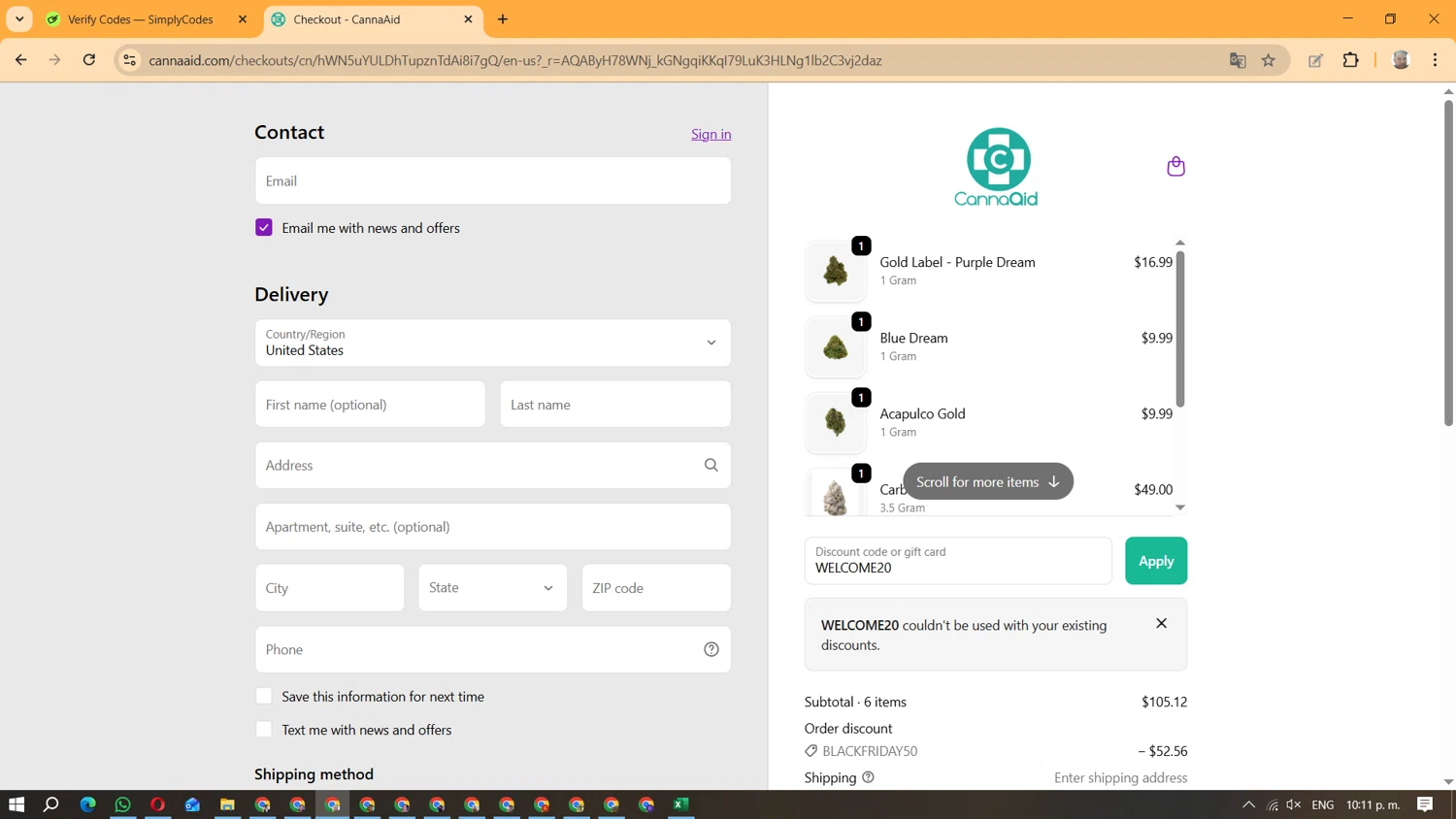Apply the discount code
Viewport: 1456px width, 819px height.
click(x=1156, y=561)
